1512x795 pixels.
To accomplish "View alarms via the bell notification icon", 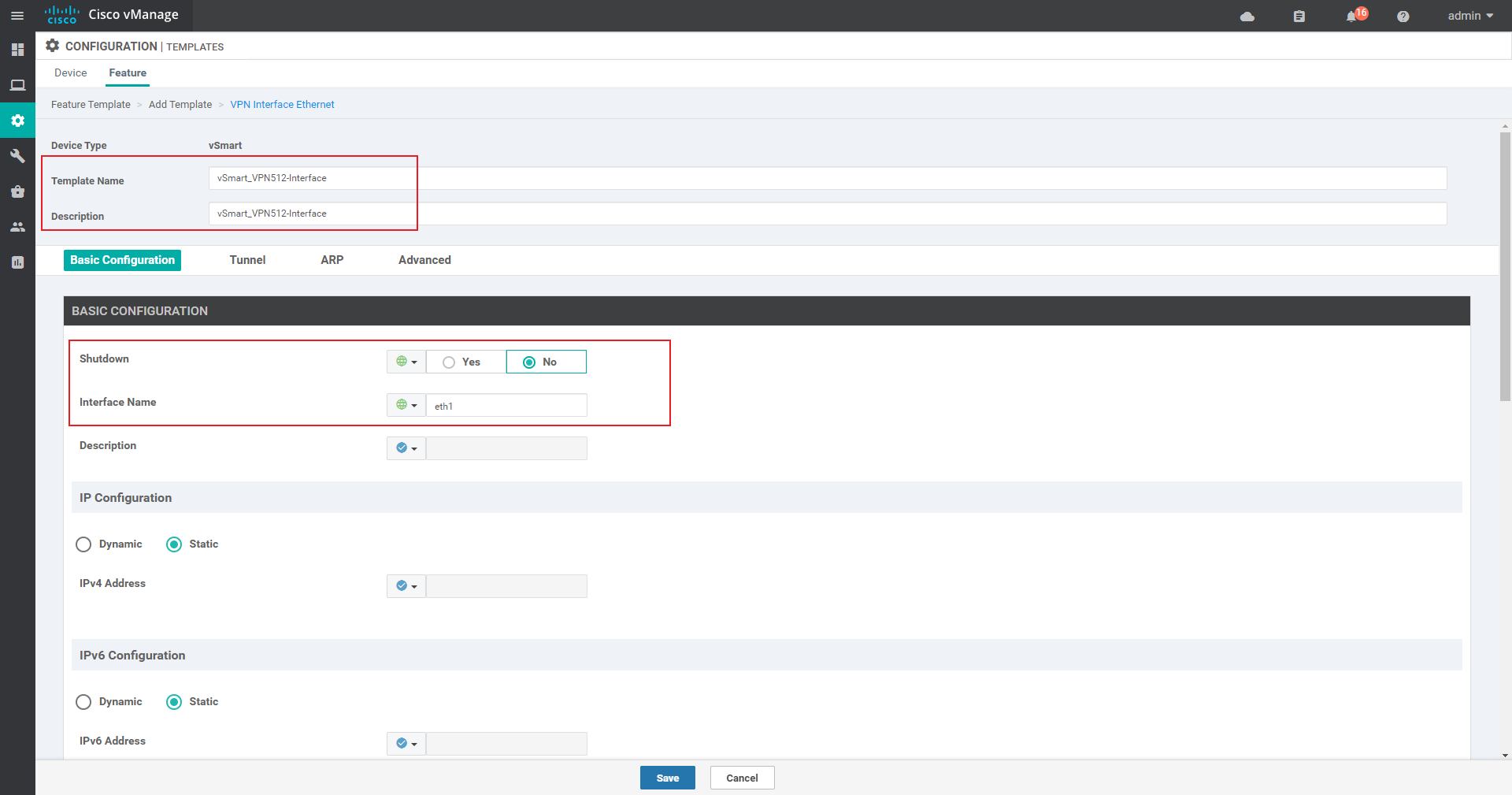I will tap(1352, 16).
